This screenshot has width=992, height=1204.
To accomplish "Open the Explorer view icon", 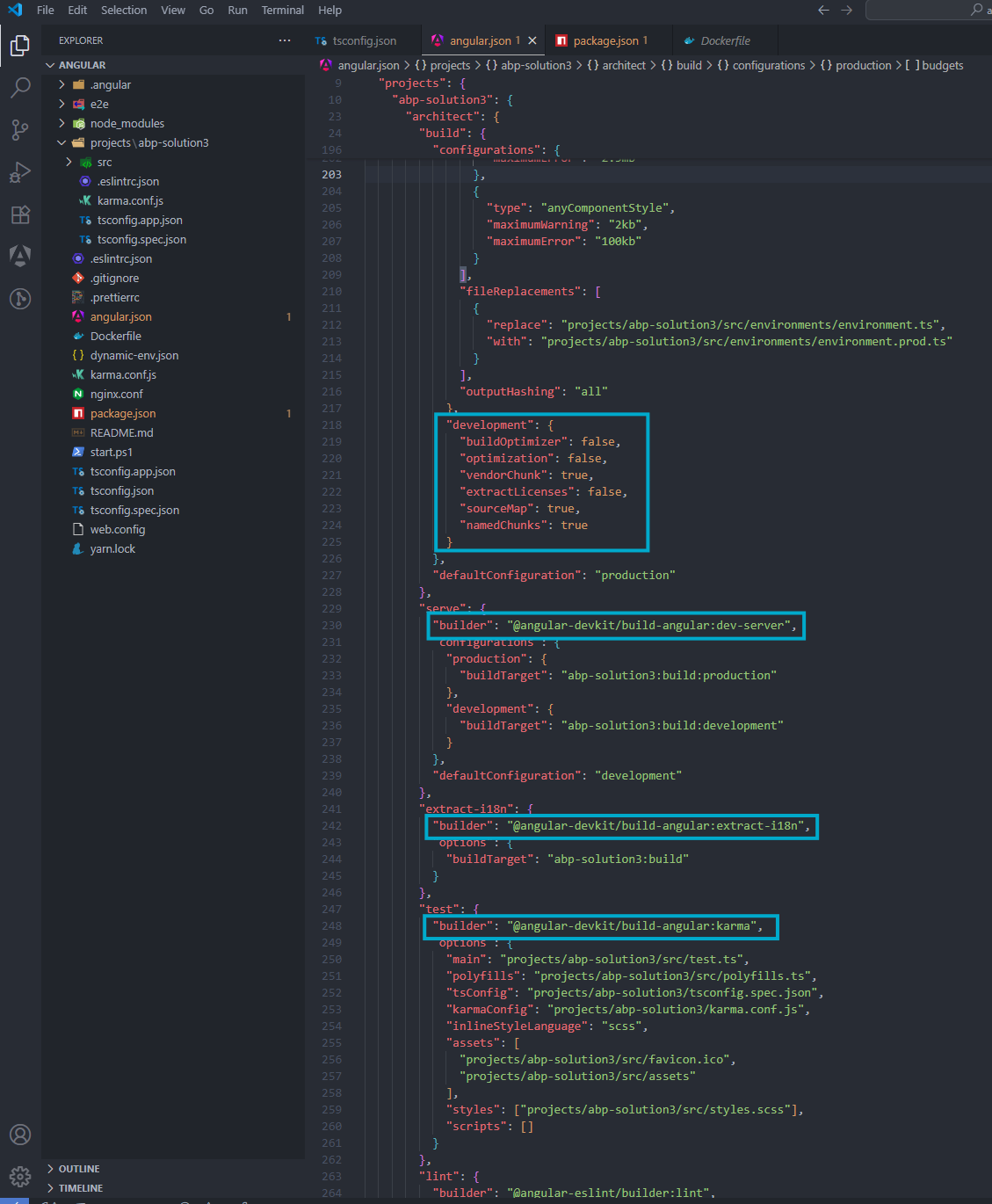I will pyautogui.click(x=20, y=45).
